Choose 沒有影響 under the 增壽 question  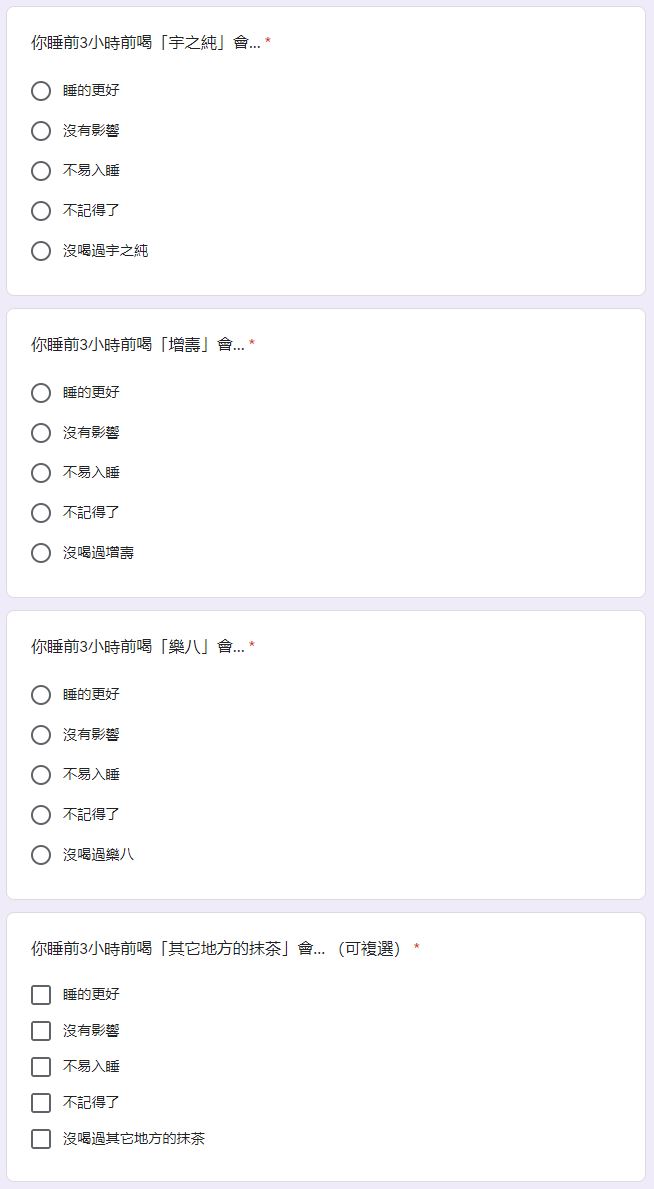coord(41,433)
